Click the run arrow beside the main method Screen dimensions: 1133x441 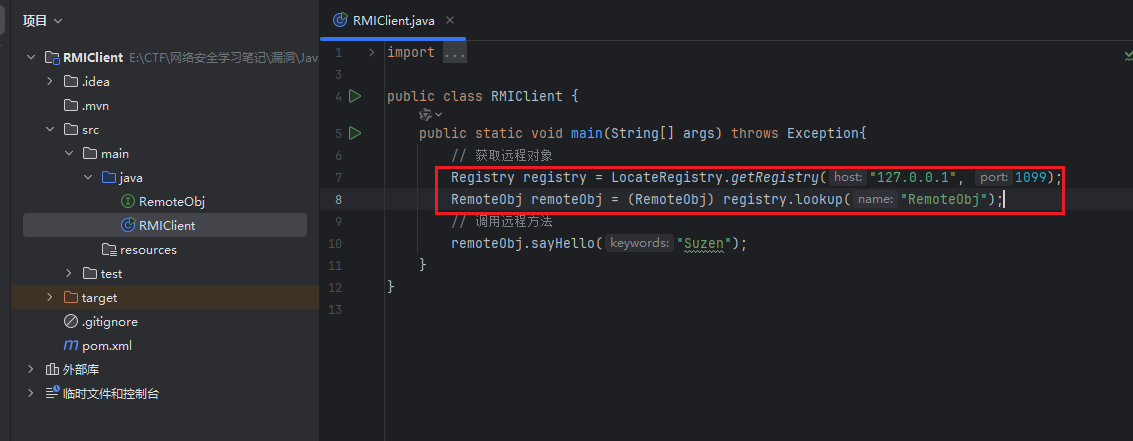click(x=355, y=133)
